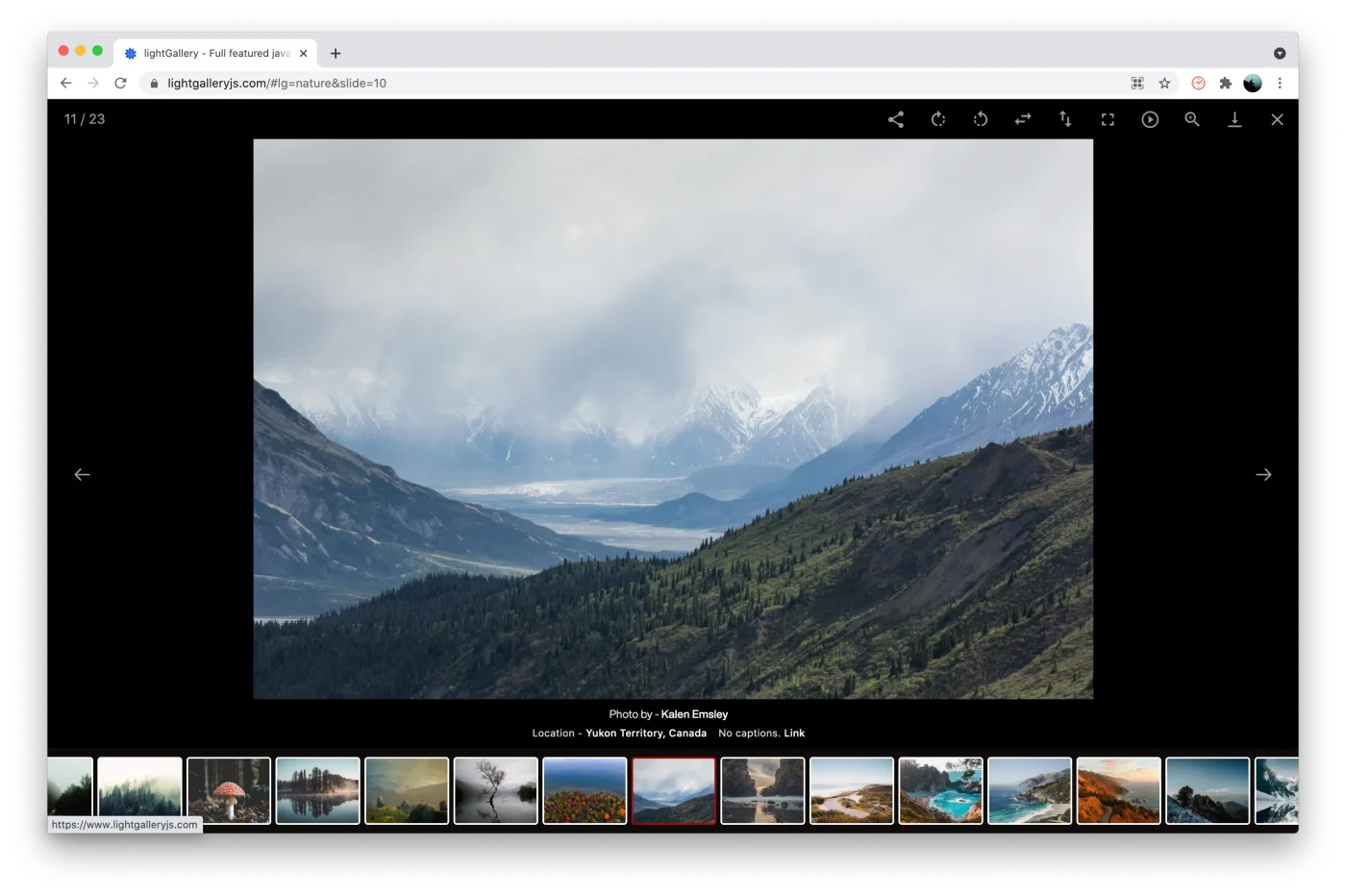Download the current image
The height and width of the screenshot is (896, 1346).
point(1234,119)
